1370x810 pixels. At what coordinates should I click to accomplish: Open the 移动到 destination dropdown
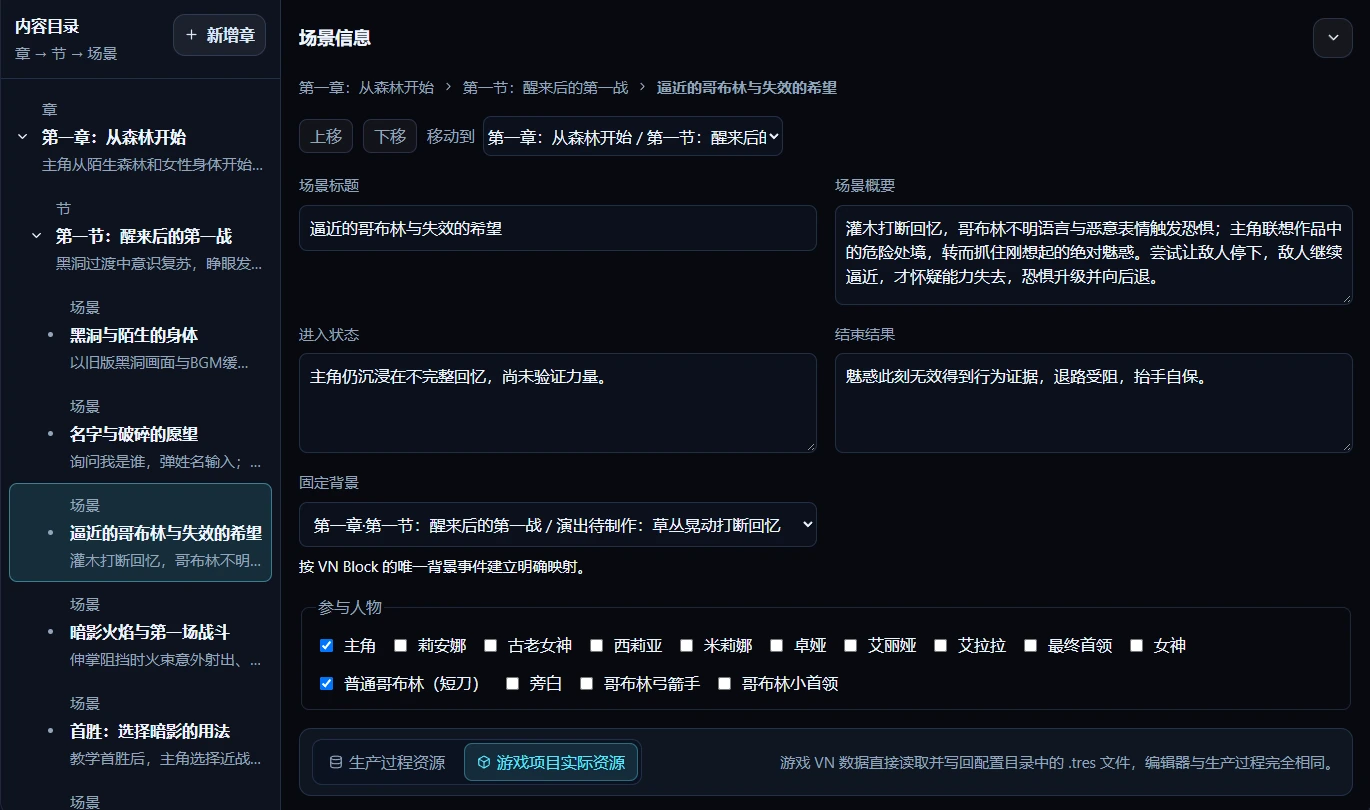(x=633, y=136)
